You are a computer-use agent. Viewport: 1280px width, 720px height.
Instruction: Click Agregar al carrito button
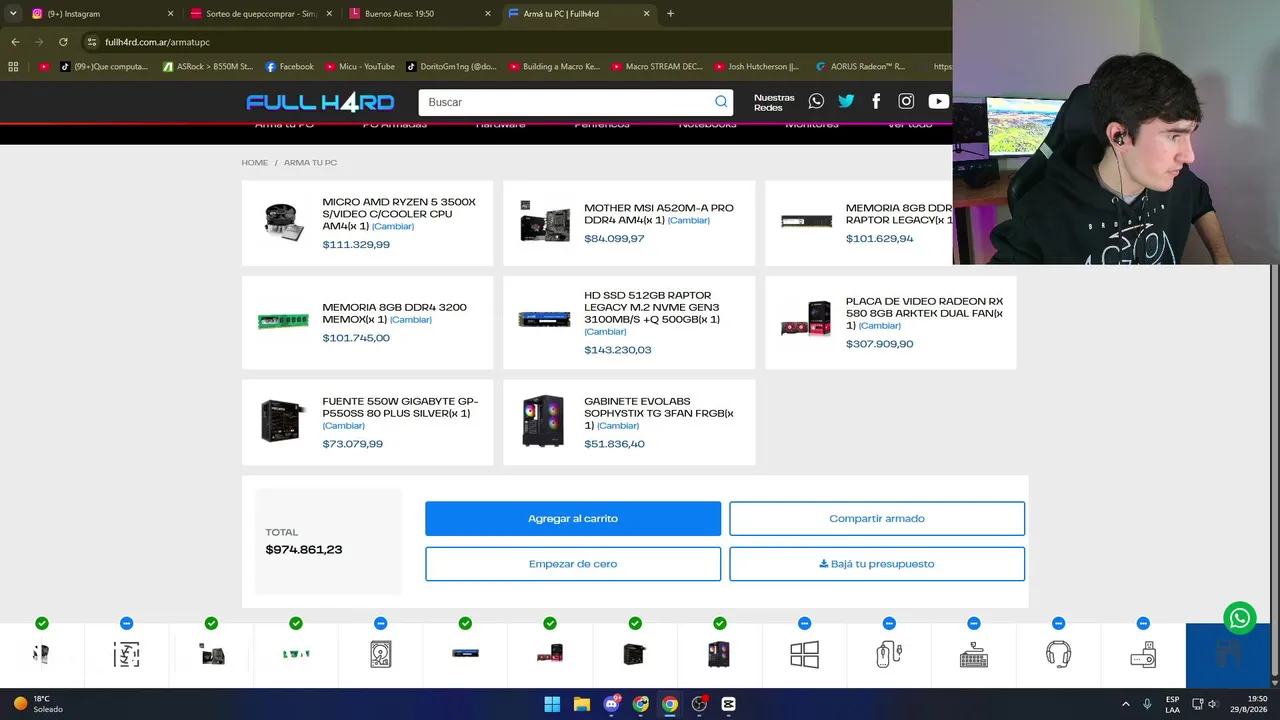click(x=573, y=519)
